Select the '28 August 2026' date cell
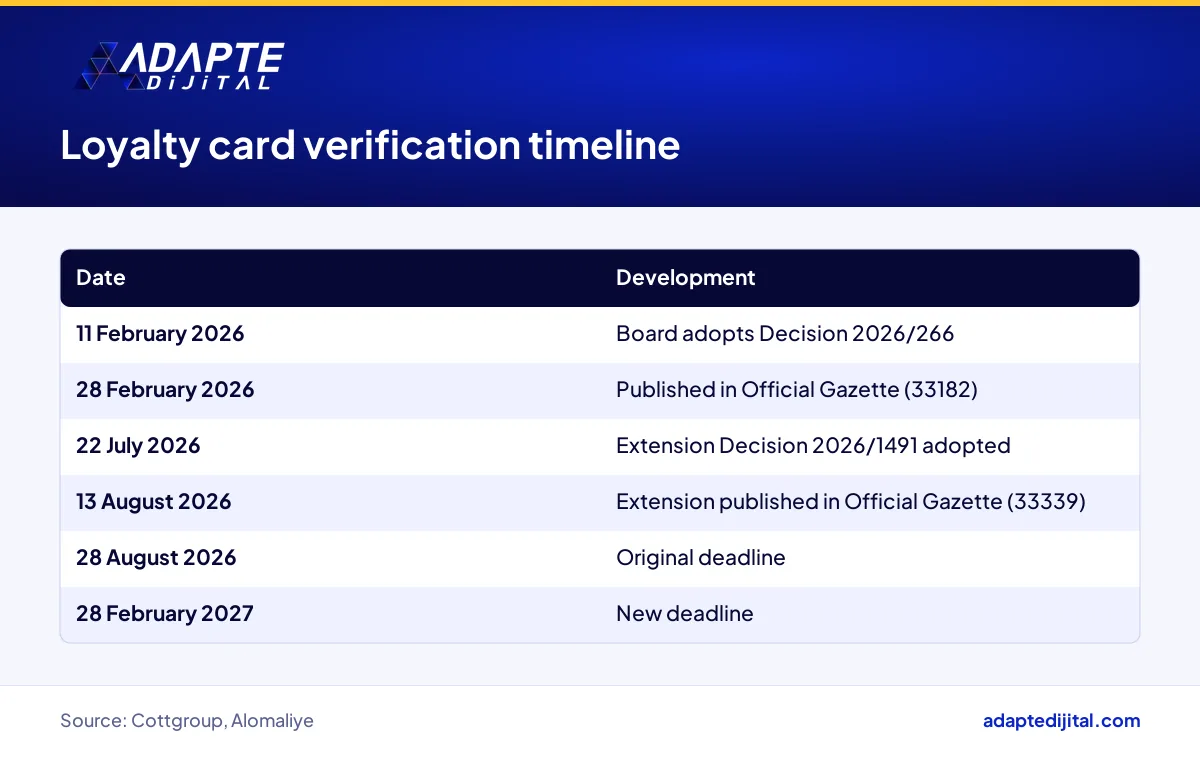The height and width of the screenshot is (771, 1200). click(156, 558)
